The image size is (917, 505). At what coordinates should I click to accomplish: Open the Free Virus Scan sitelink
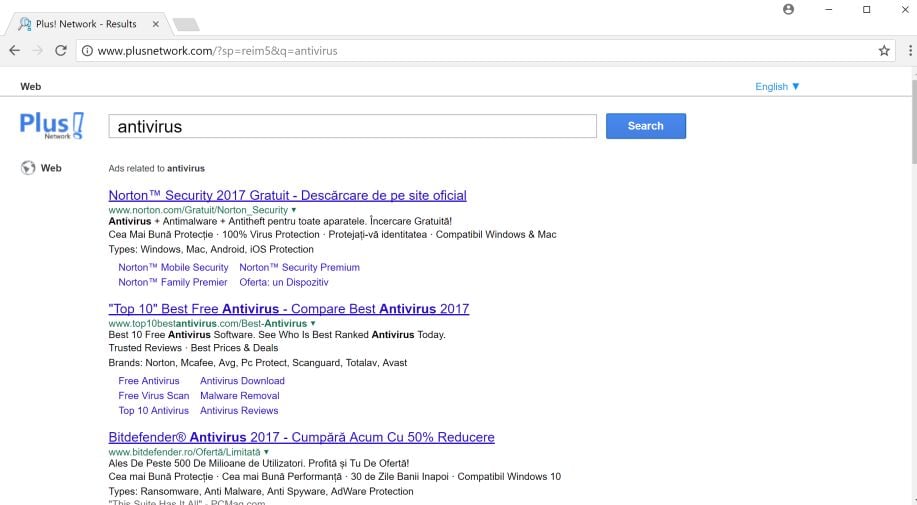coord(154,396)
